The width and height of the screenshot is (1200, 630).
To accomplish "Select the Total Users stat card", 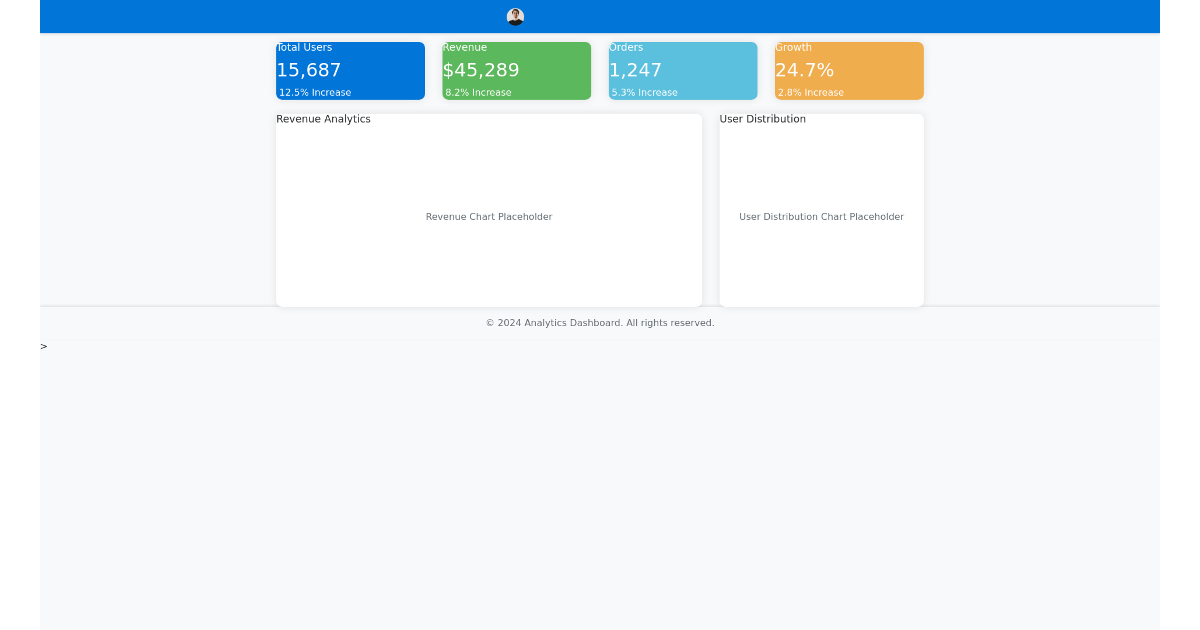I will click(x=350, y=70).
